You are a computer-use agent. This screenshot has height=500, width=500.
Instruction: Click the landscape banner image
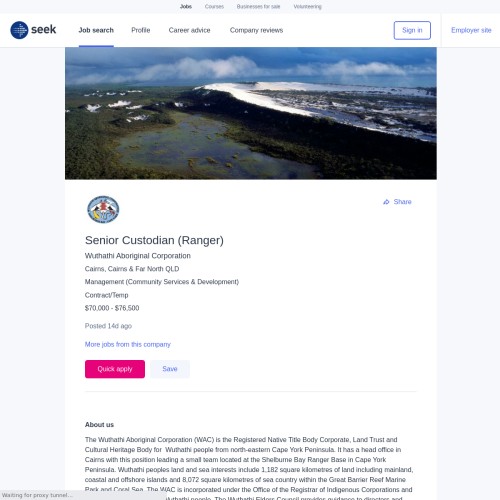click(x=251, y=113)
